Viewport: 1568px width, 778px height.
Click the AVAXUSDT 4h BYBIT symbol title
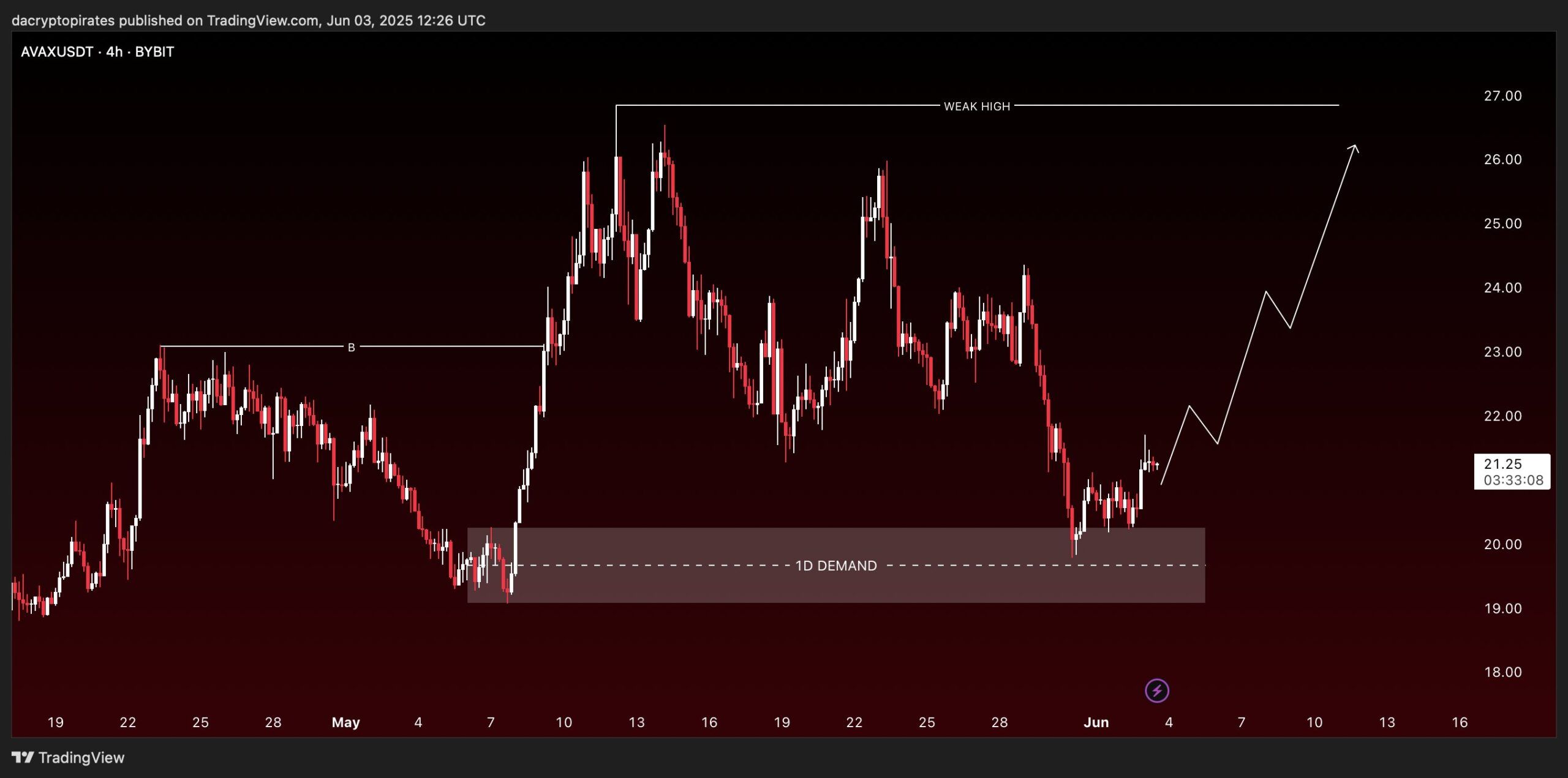click(97, 52)
